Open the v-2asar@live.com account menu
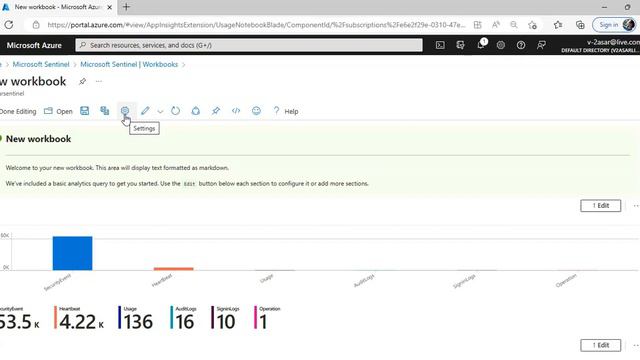Image resolution: width=640 pixels, height=360 pixels. 600,45
